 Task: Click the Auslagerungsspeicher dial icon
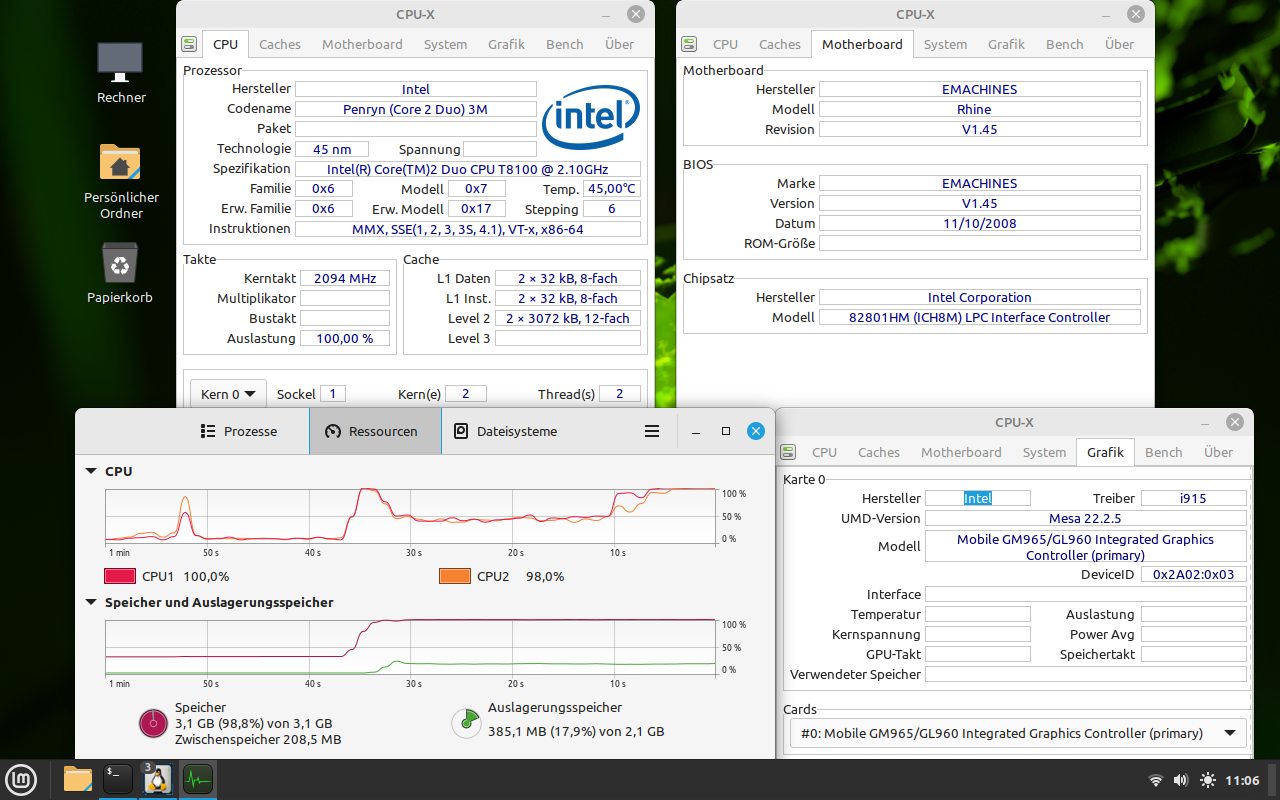[466, 723]
